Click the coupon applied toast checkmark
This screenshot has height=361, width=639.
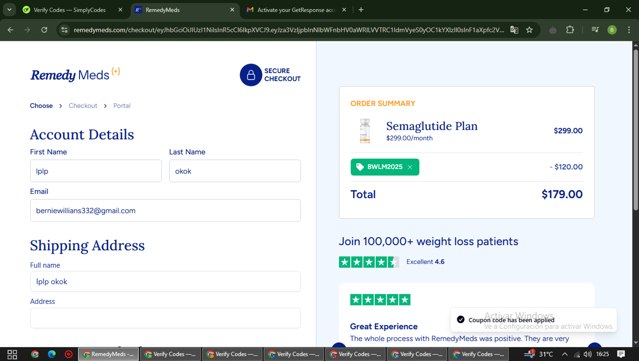(x=461, y=319)
